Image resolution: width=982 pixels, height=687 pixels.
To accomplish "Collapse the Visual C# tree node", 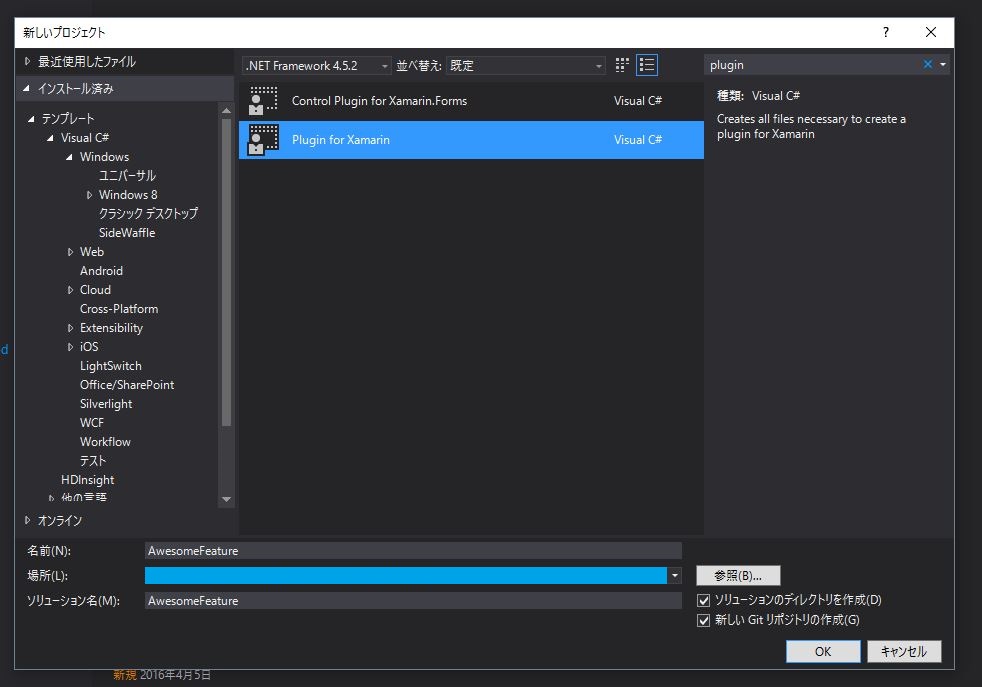I will (x=51, y=138).
